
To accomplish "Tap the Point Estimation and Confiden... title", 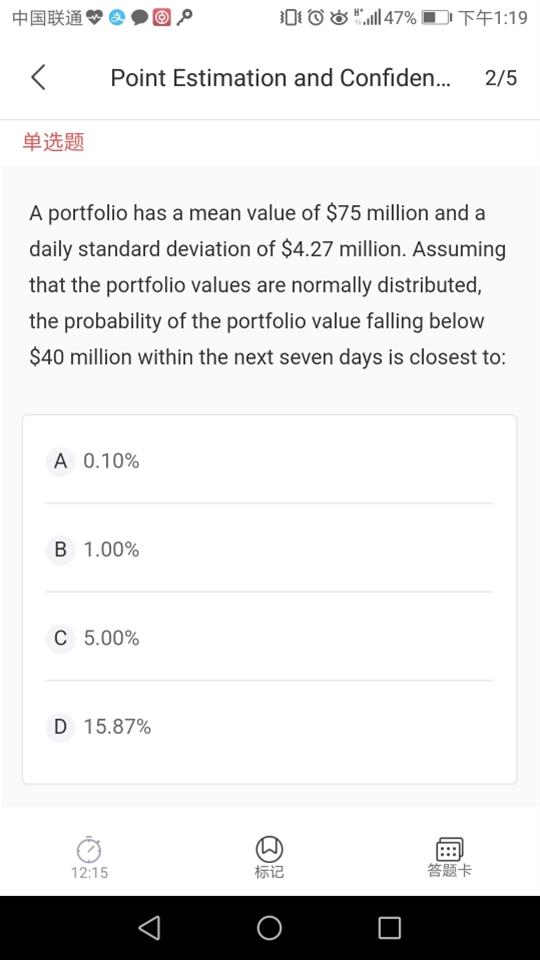I will [x=280, y=78].
